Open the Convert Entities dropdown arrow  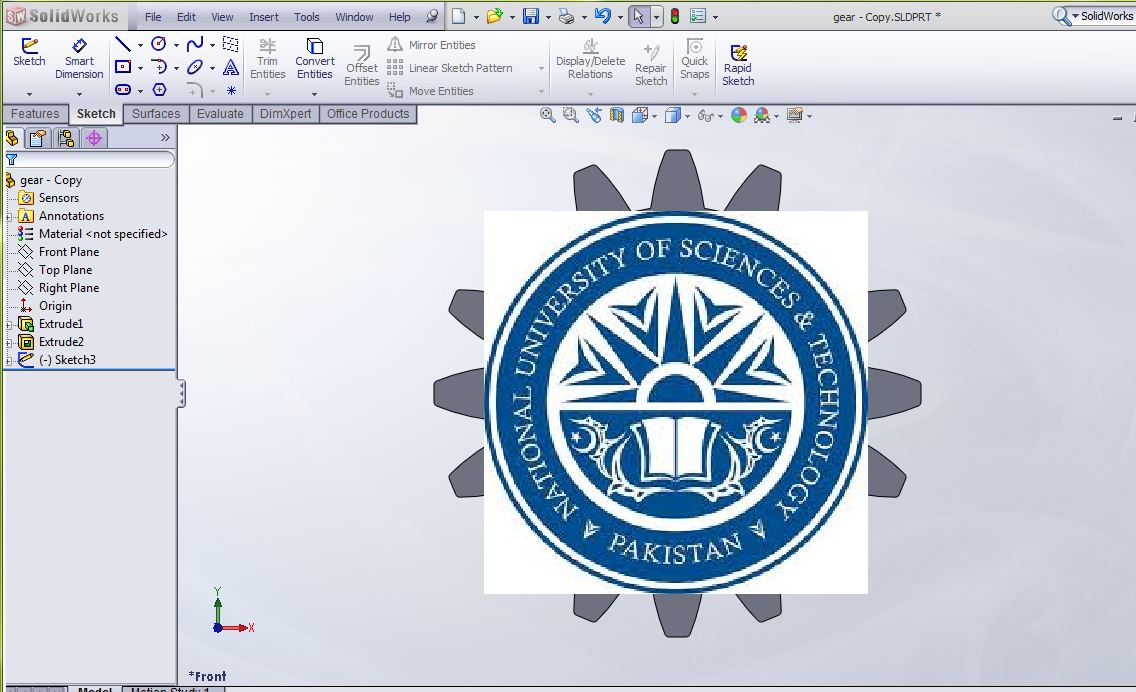[314, 93]
